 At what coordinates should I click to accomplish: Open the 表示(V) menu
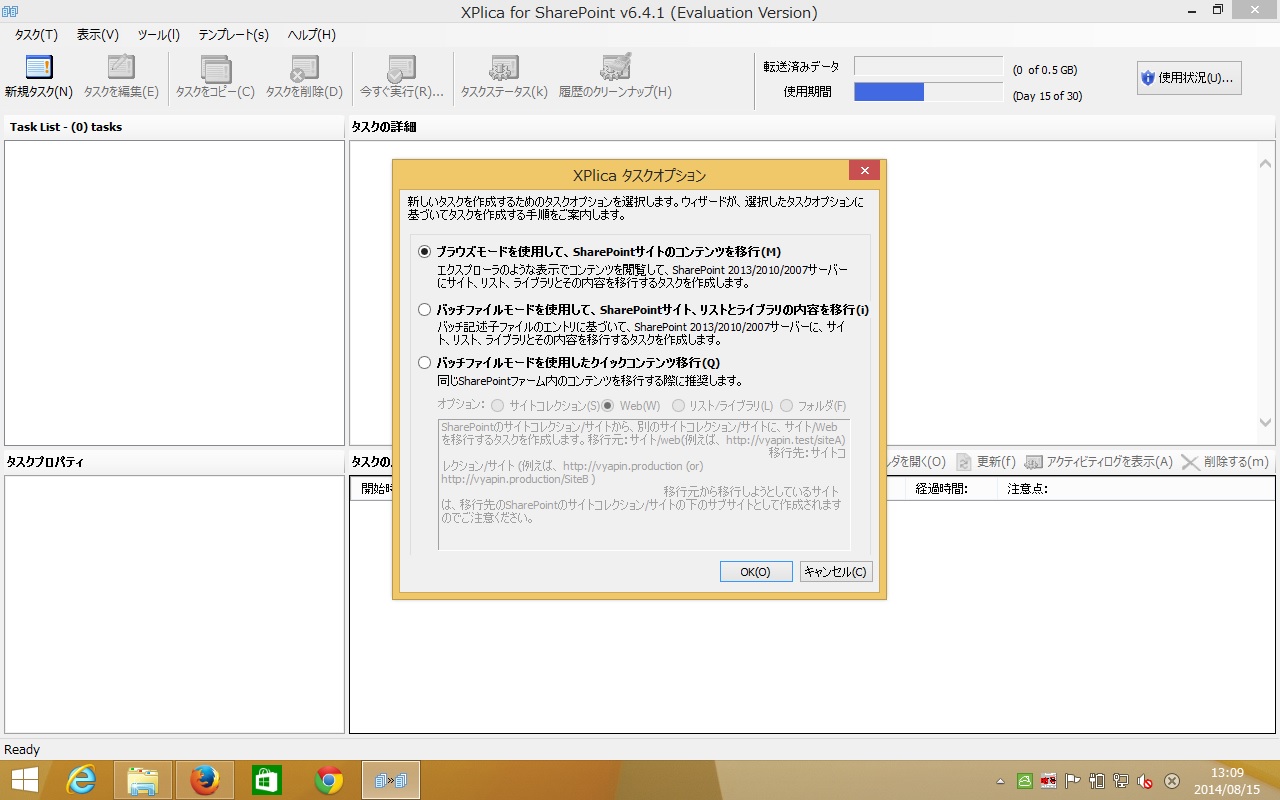pos(98,34)
